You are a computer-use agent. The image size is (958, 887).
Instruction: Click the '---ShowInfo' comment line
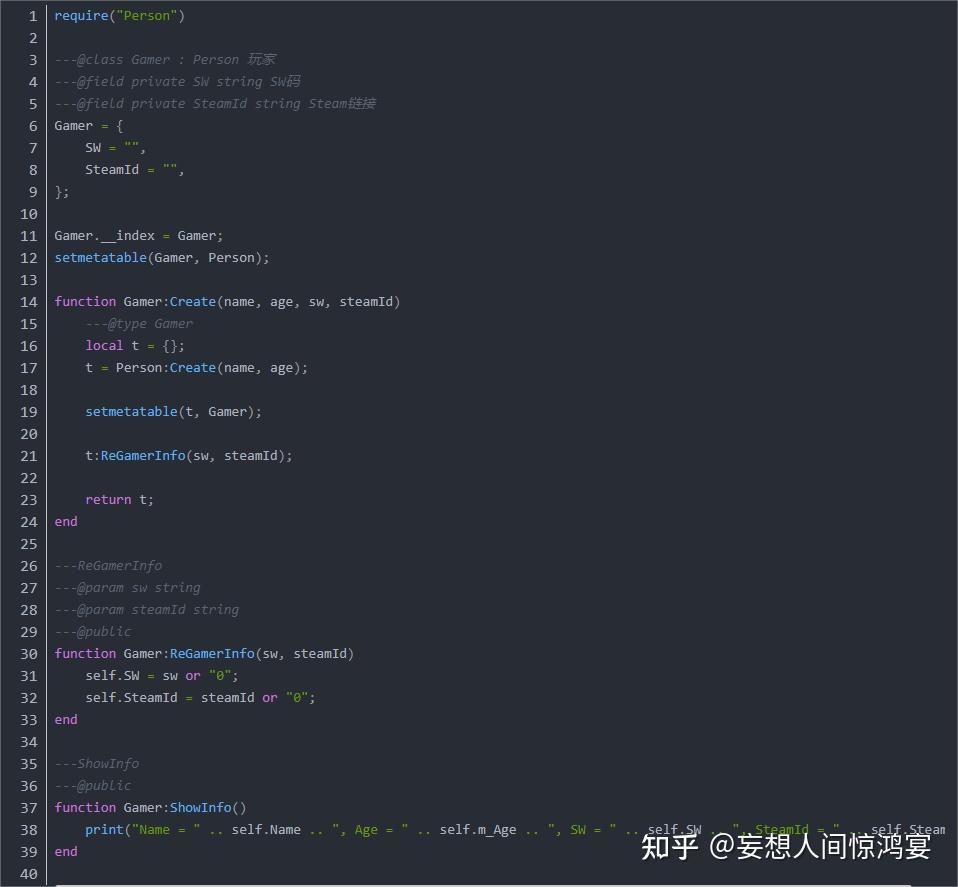coord(97,764)
